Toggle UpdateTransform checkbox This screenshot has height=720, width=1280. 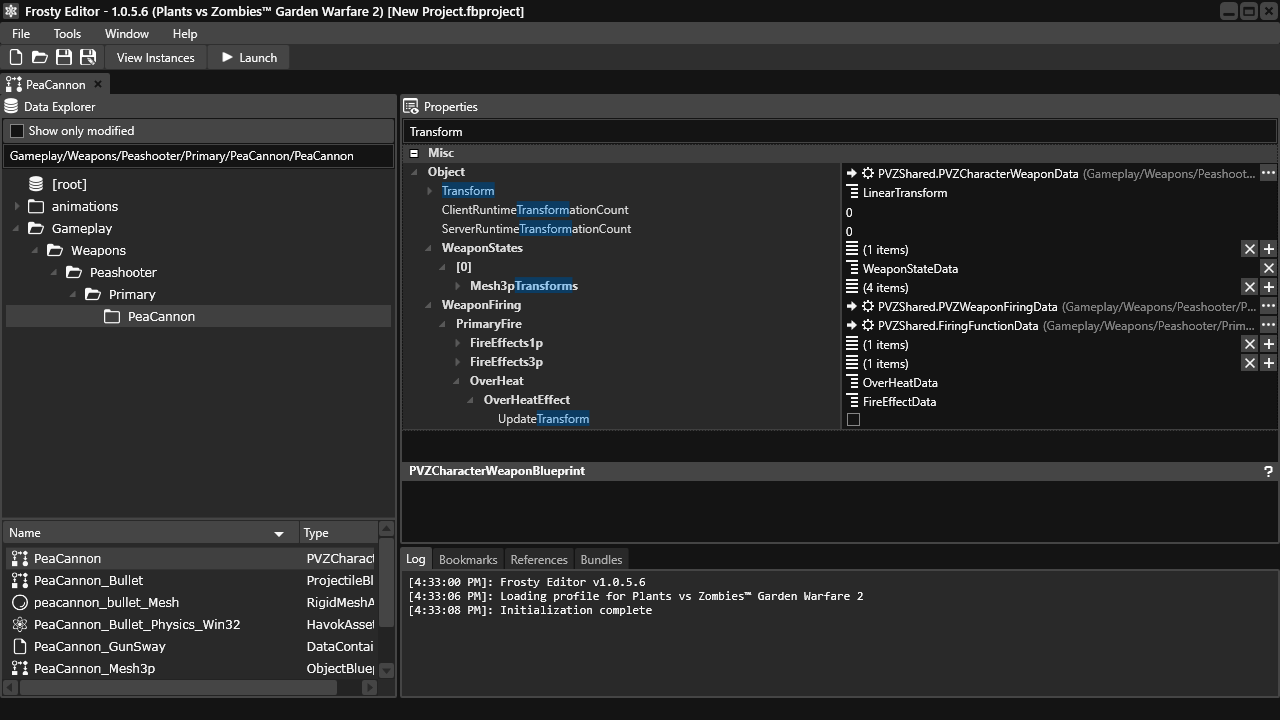pyautogui.click(x=853, y=420)
